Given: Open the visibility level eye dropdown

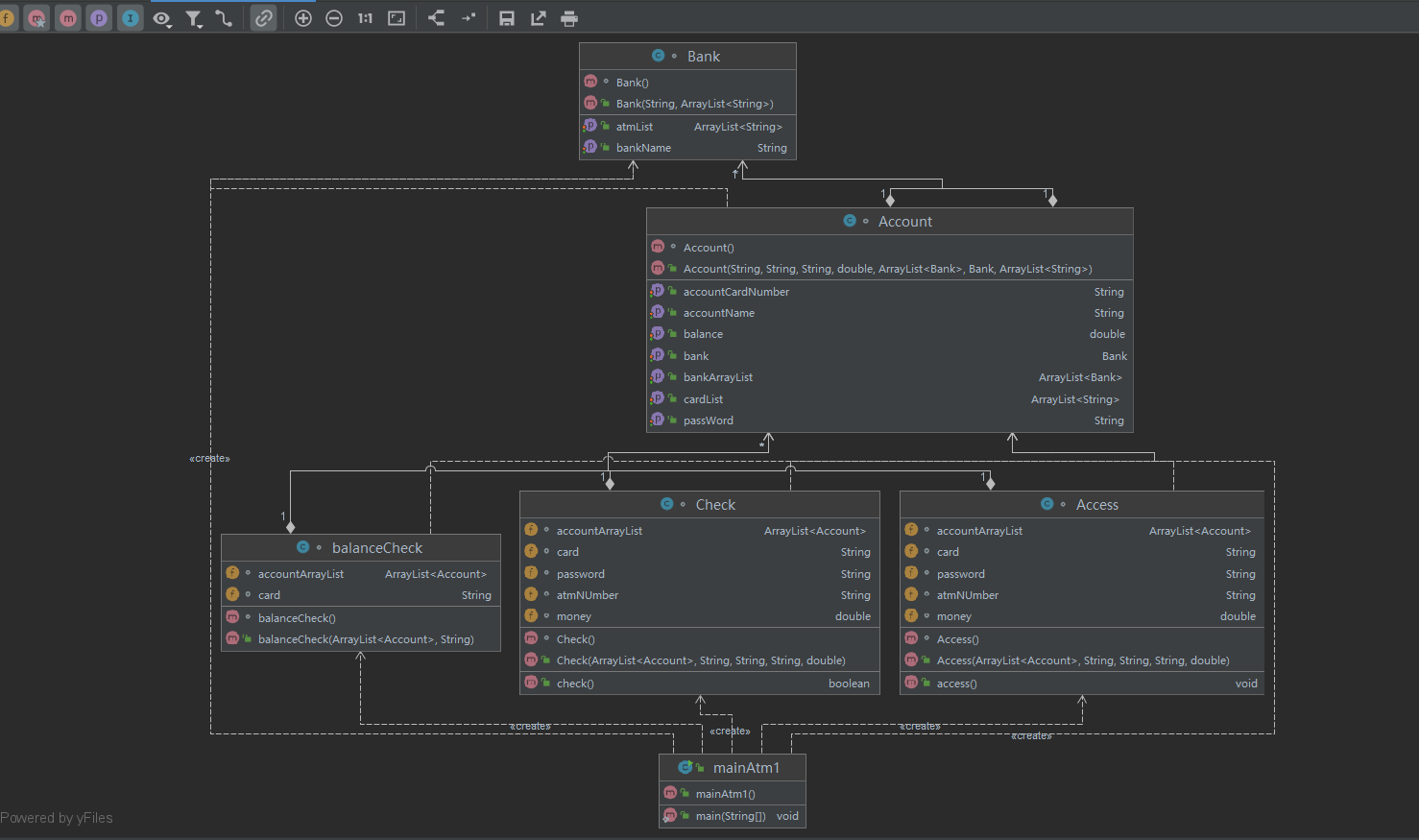Looking at the screenshot, I should (x=162, y=18).
